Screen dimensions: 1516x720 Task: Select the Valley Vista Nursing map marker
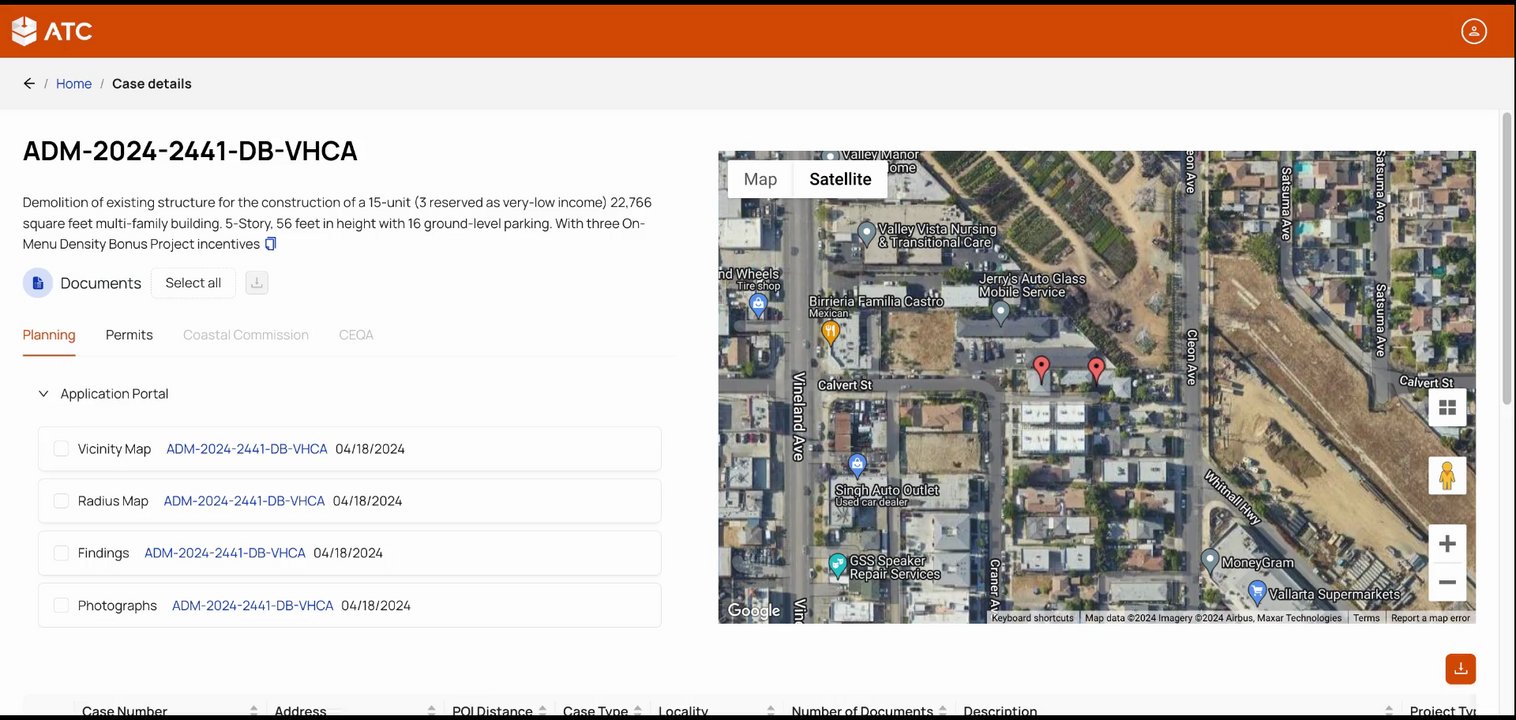pos(867,234)
